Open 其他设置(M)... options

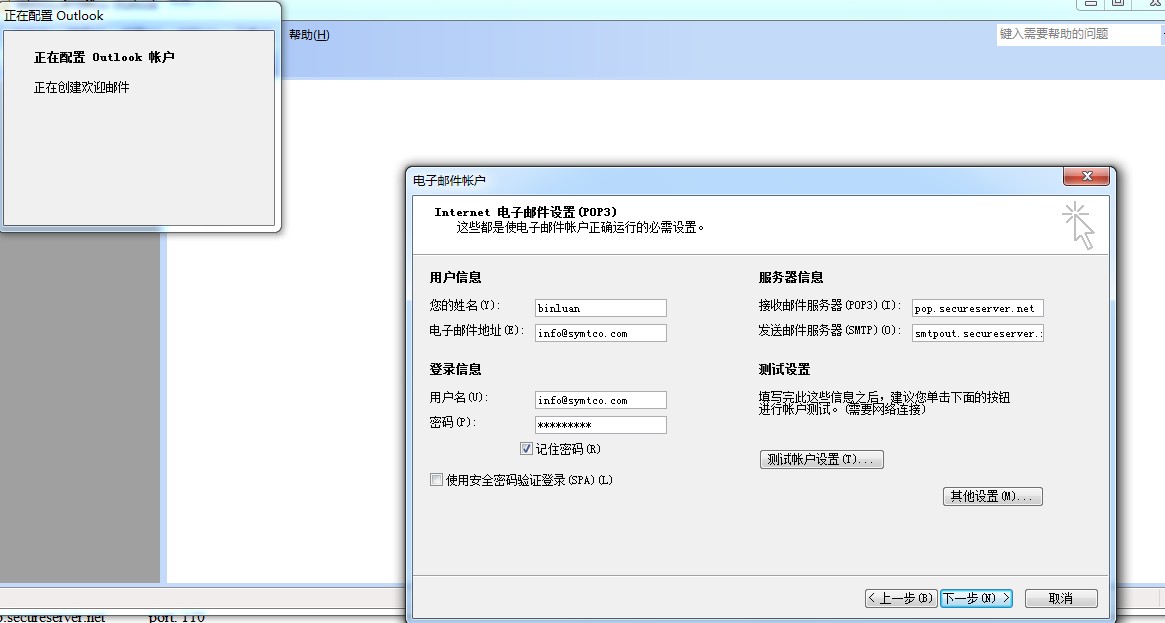coord(993,496)
